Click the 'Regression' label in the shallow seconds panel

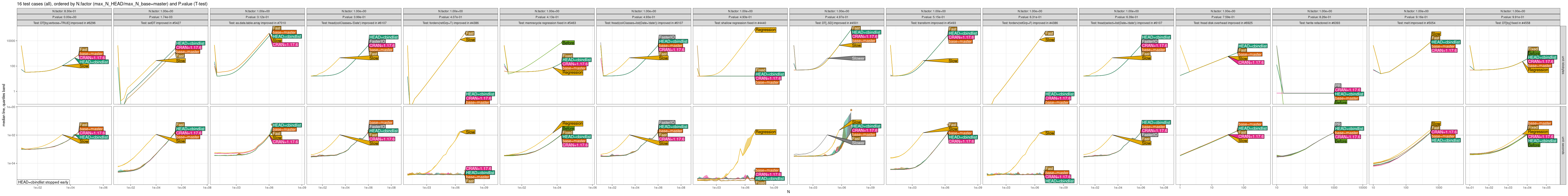pyautogui.click(x=765, y=132)
